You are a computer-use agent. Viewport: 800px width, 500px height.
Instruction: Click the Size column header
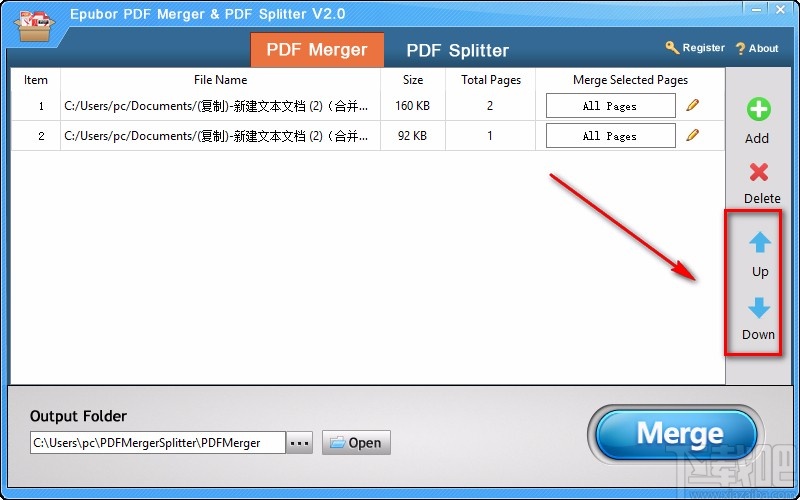[413, 80]
